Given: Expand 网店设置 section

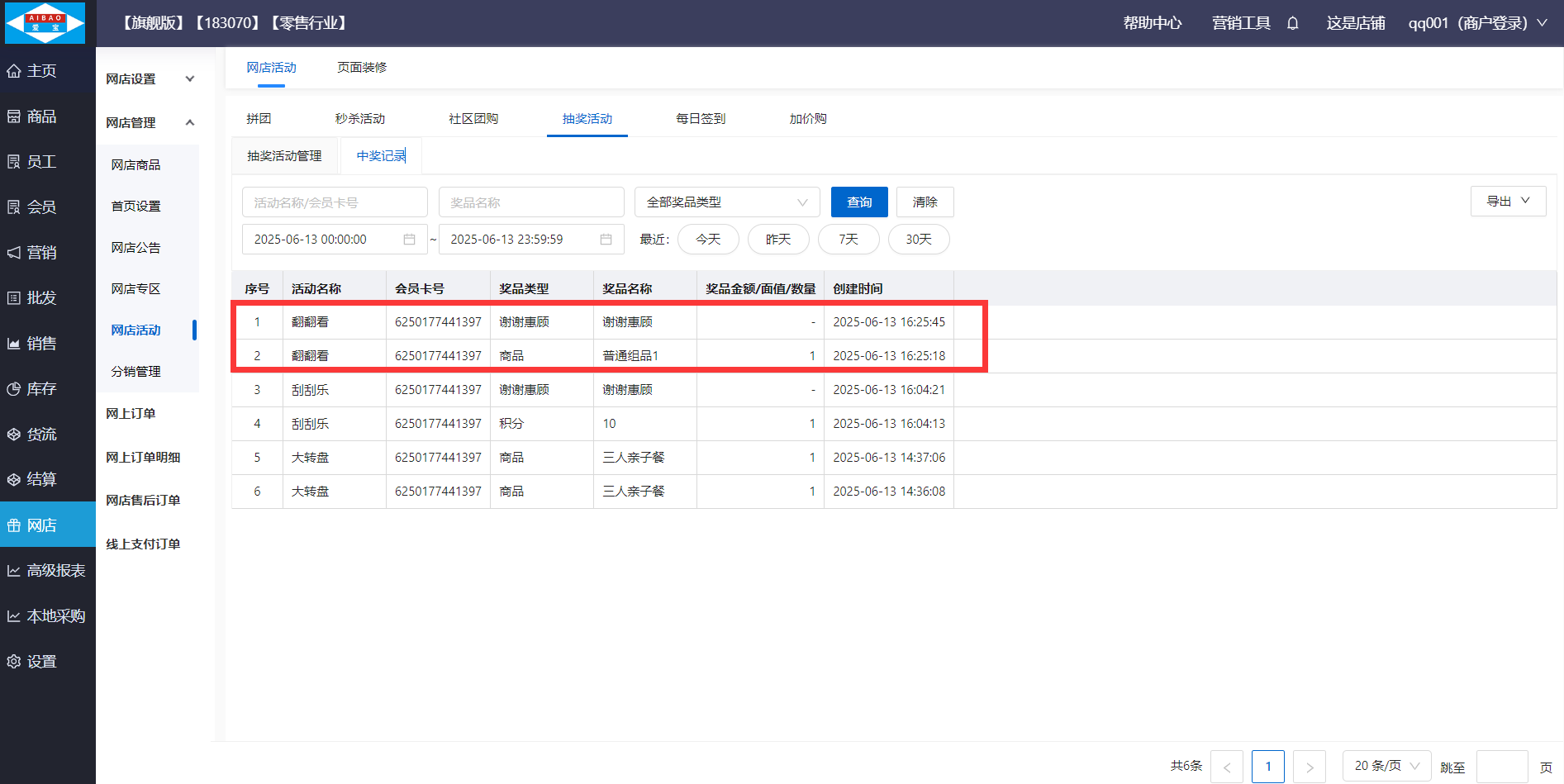Looking at the screenshot, I should pyautogui.click(x=150, y=79).
